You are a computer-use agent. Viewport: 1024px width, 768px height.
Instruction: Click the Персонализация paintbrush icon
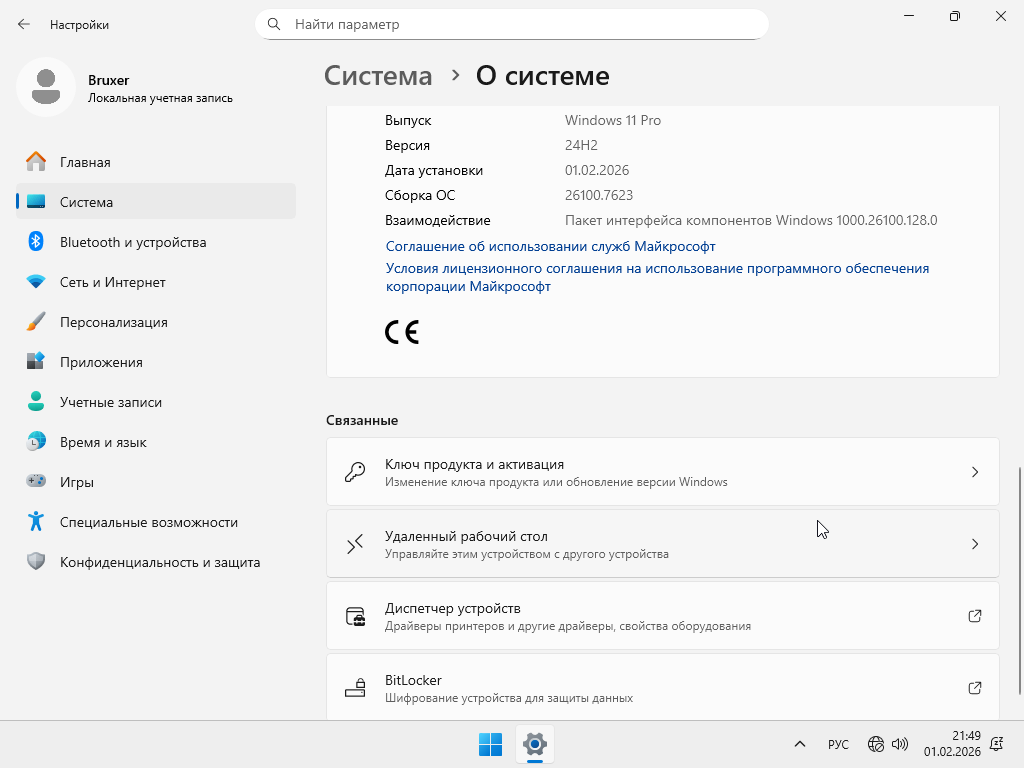pos(36,322)
